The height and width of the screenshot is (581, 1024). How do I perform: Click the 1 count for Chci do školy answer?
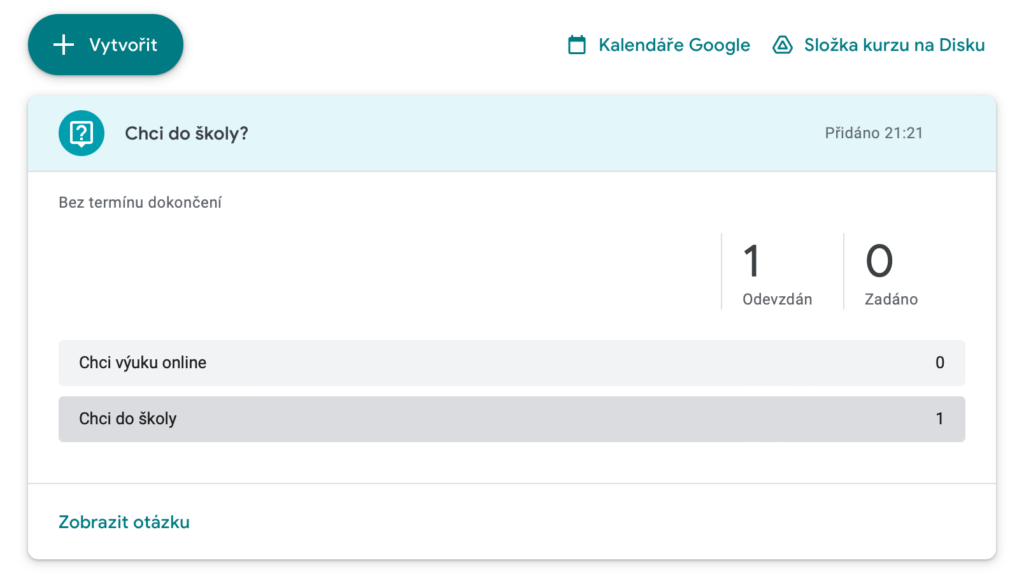tap(939, 419)
